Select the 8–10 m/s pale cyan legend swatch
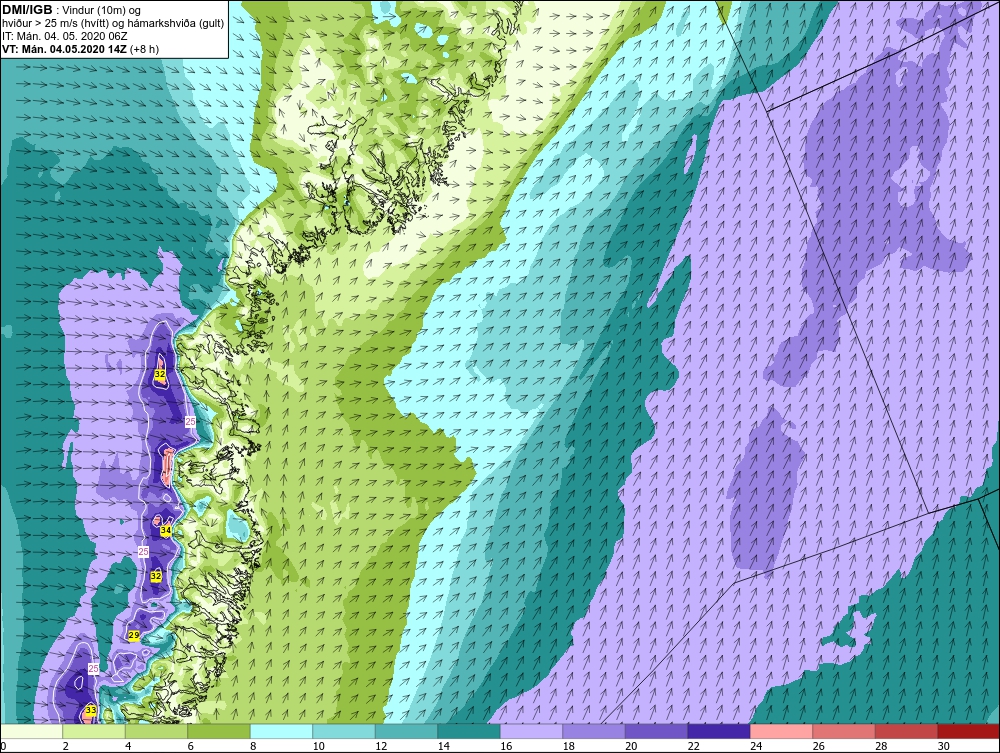 (x=281, y=731)
